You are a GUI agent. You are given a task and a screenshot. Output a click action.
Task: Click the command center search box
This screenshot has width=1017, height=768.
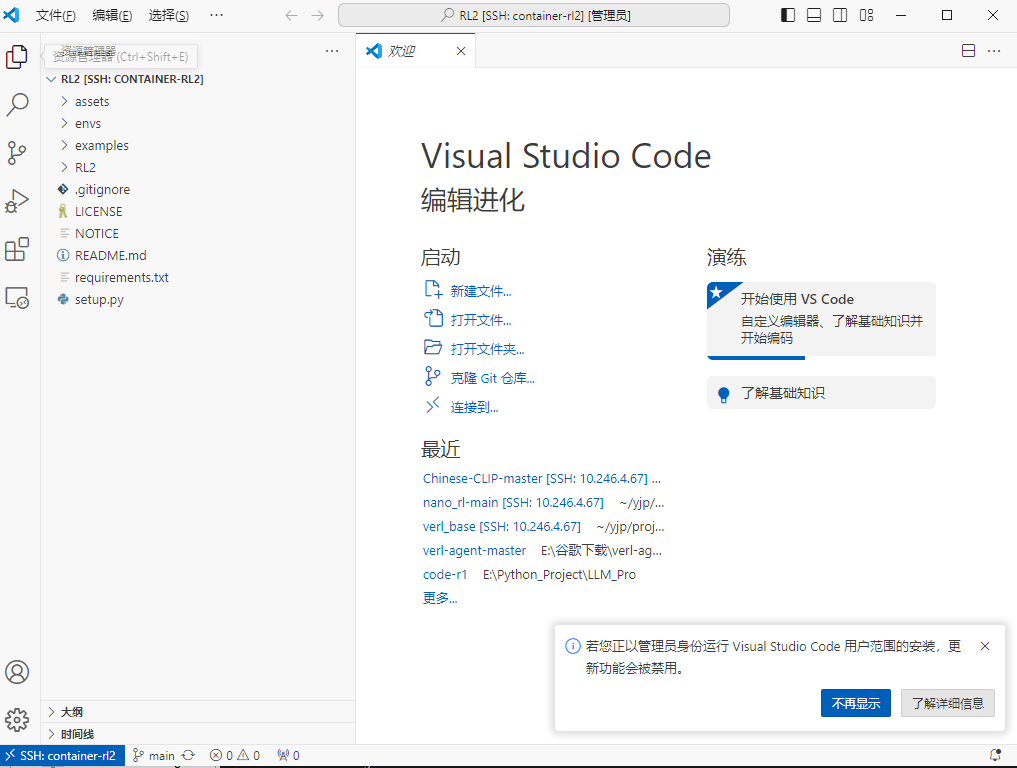pos(534,15)
